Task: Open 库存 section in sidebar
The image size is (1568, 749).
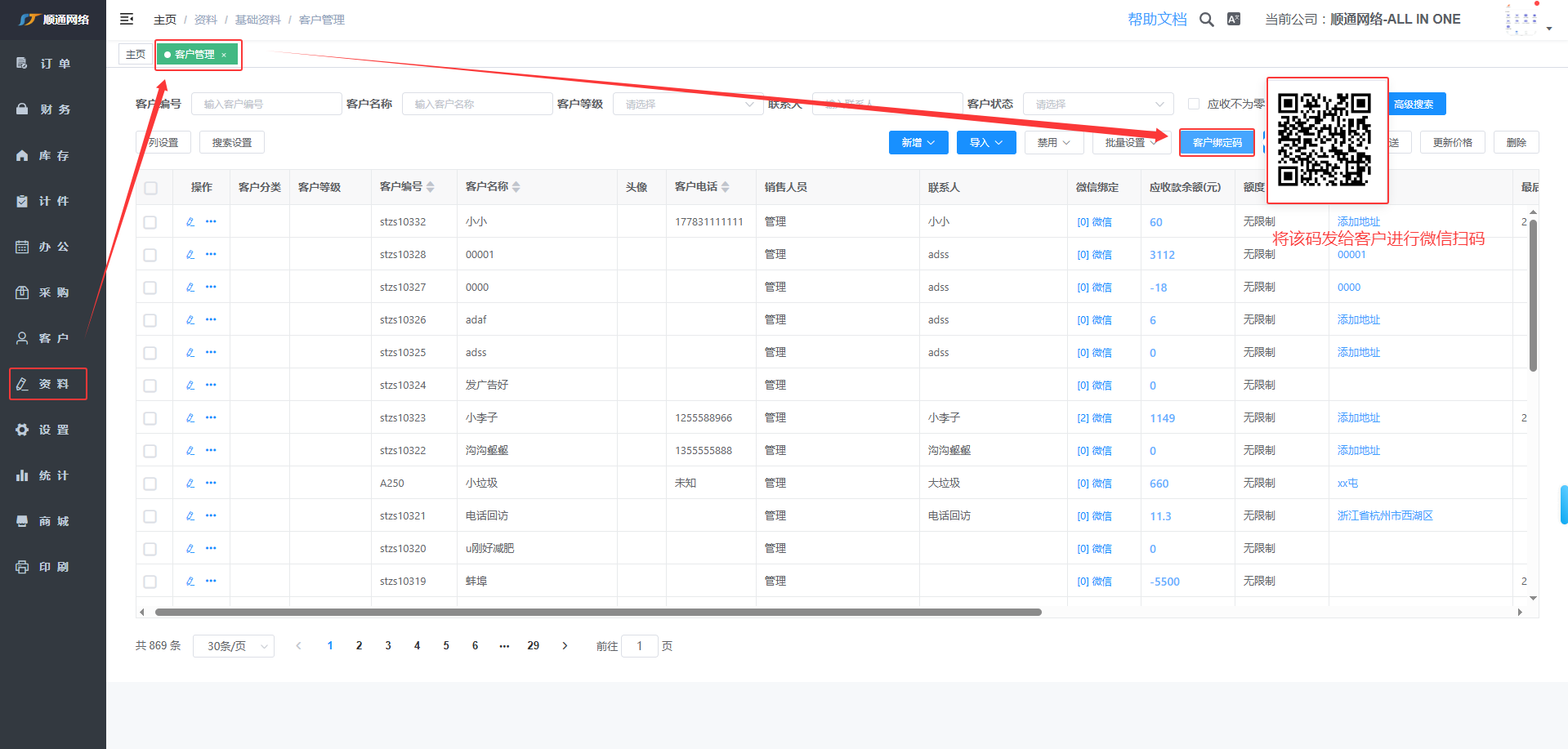Action: pyautogui.click(x=54, y=155)
